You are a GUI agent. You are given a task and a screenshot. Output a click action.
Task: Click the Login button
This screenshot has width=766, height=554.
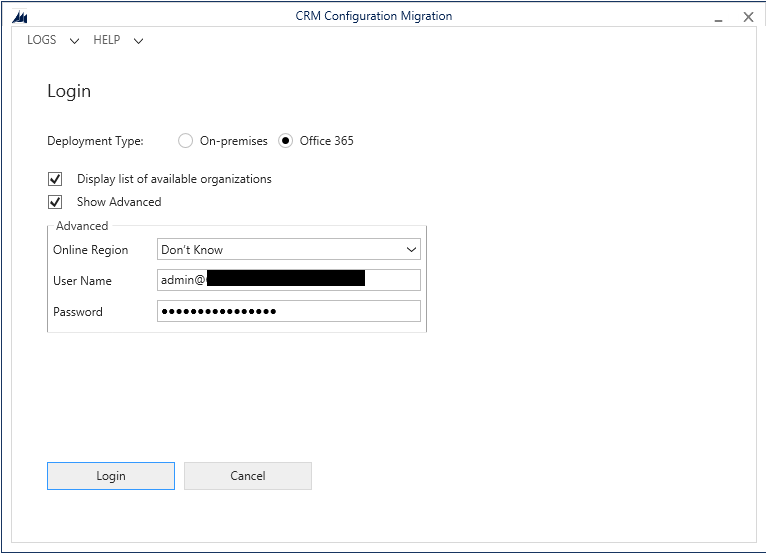(111, 476)
